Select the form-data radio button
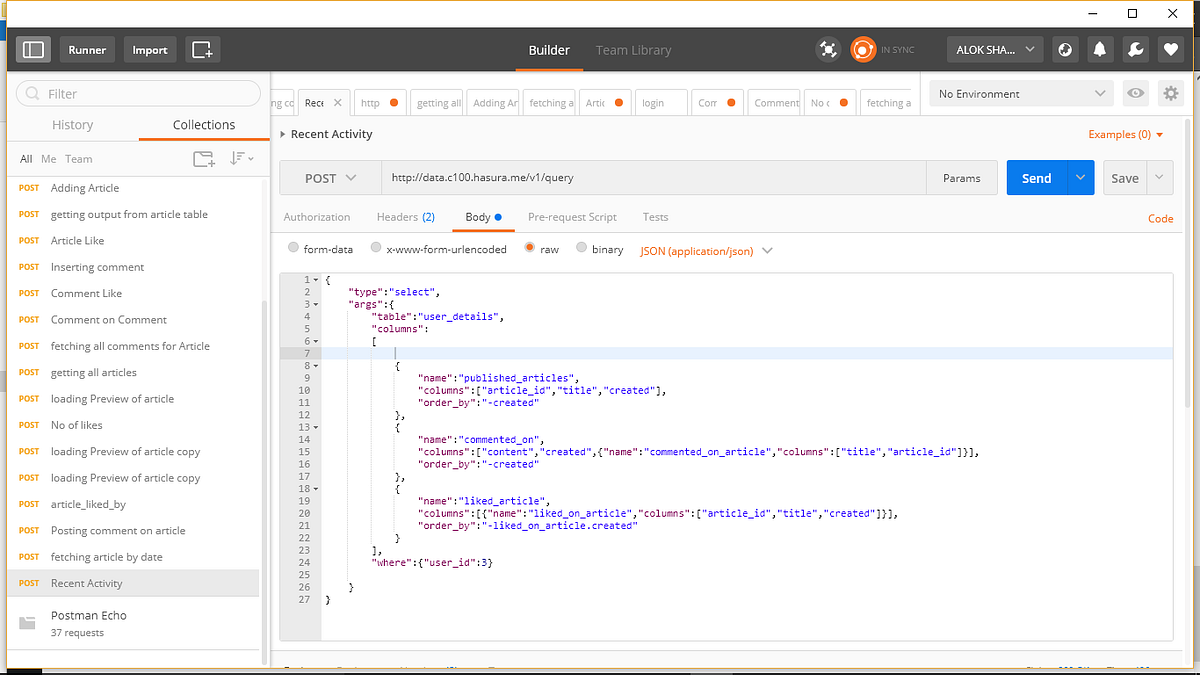This screenshot has height=675, width=1200. pyautogui.click(x=293, y=248)
